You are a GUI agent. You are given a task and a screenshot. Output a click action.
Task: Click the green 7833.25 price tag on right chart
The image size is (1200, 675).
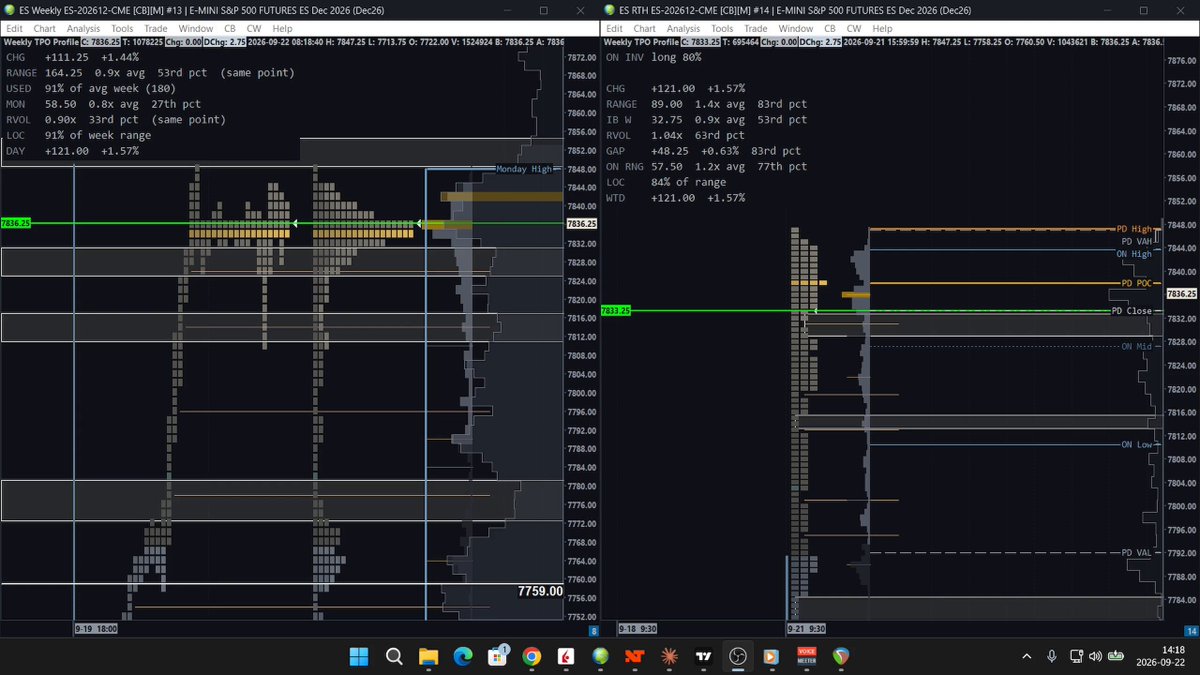point(616,311)
